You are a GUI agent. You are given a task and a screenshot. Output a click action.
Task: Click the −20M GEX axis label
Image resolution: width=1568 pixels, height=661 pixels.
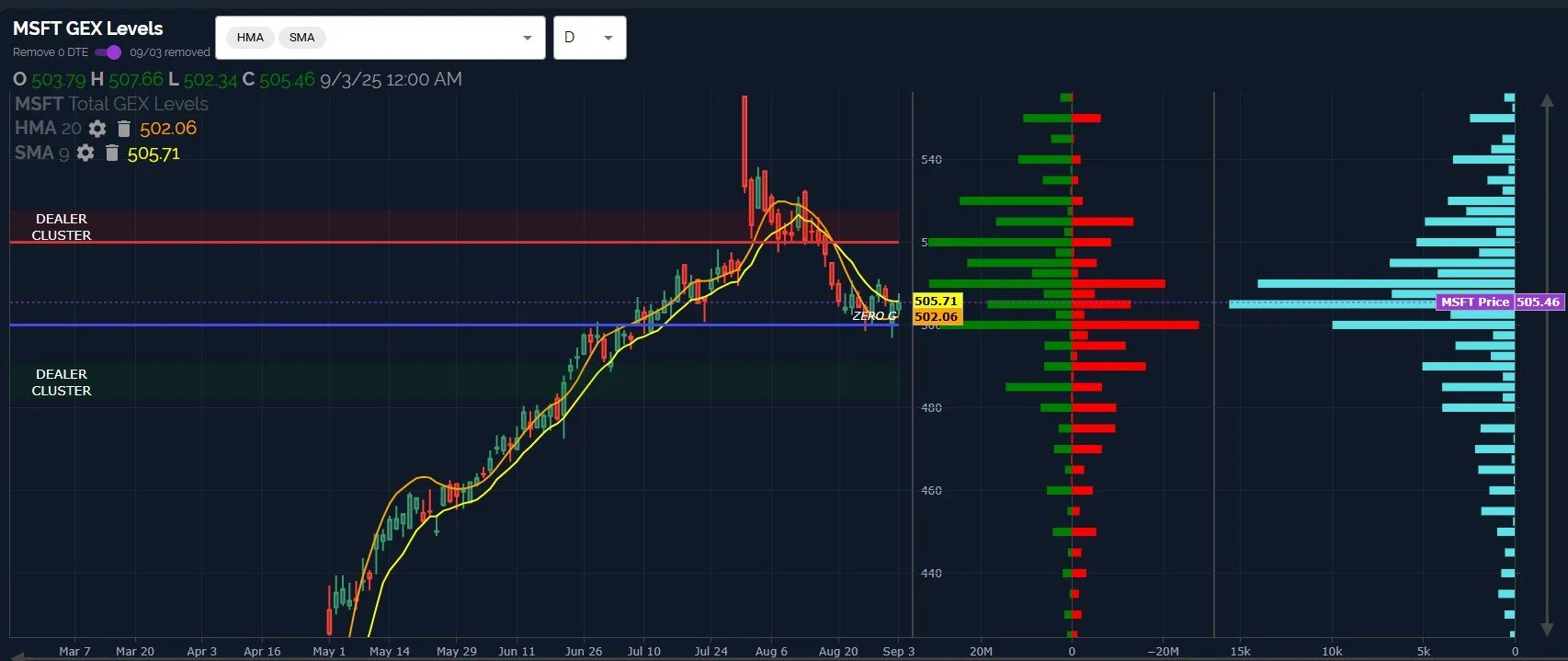[x=1162, y=651]
